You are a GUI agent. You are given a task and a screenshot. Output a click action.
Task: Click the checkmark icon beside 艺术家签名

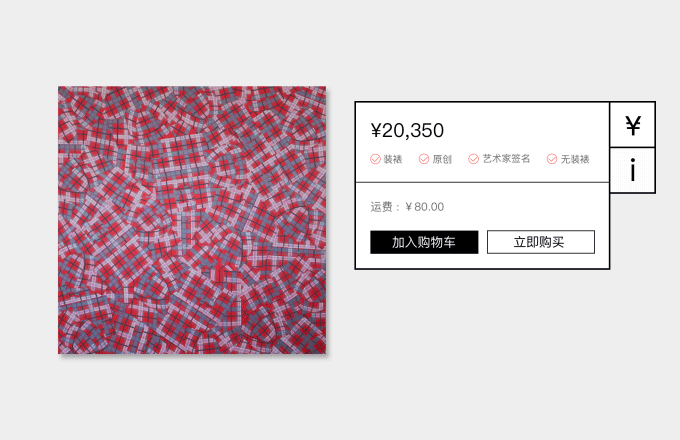coord(473,159)
